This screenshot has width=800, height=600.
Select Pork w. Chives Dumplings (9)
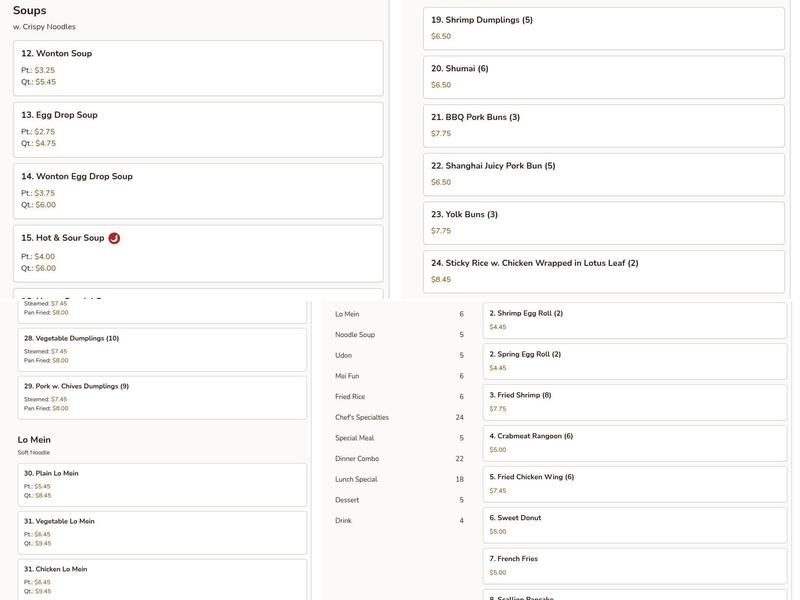click(162, 397)
